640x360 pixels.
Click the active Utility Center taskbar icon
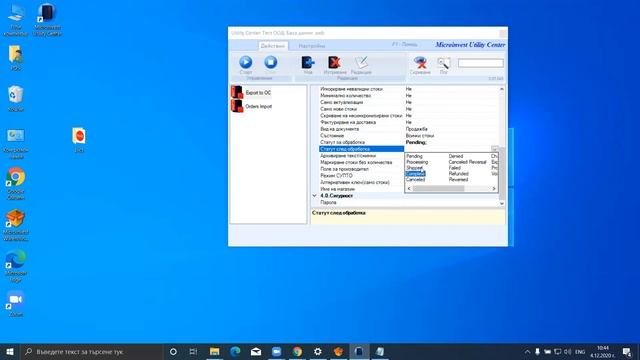pos(359,351)
